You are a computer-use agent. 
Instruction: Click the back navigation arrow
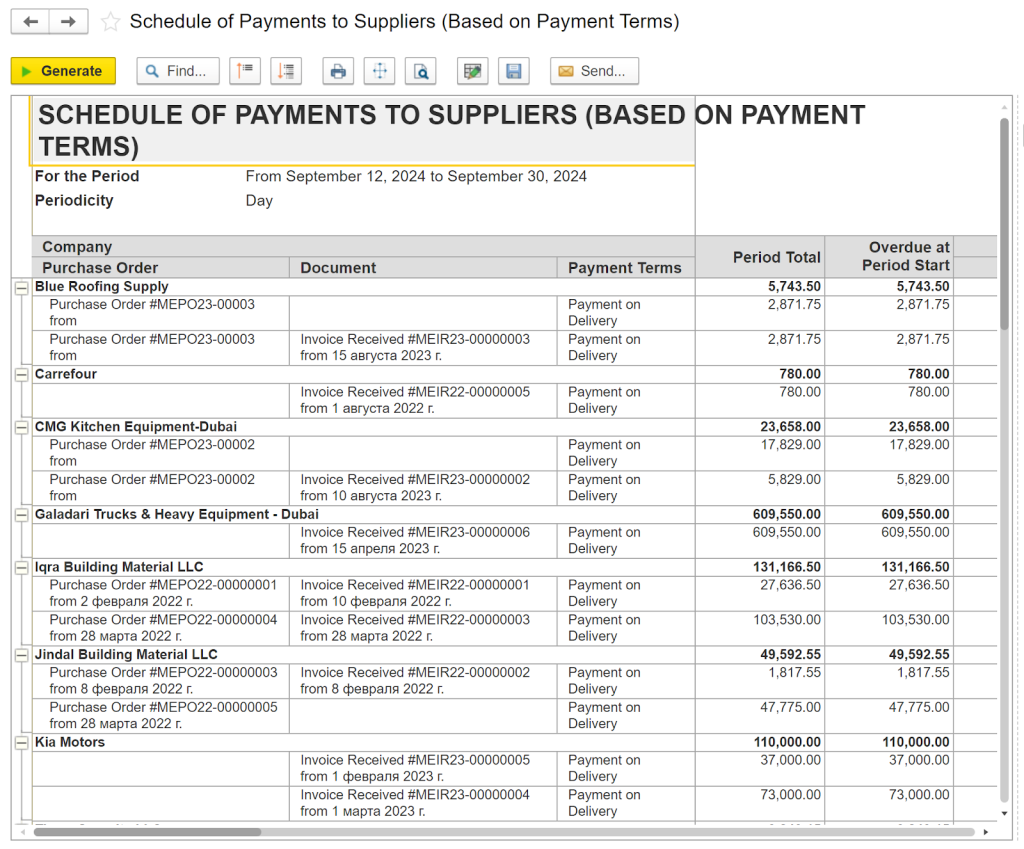point(30,22)
